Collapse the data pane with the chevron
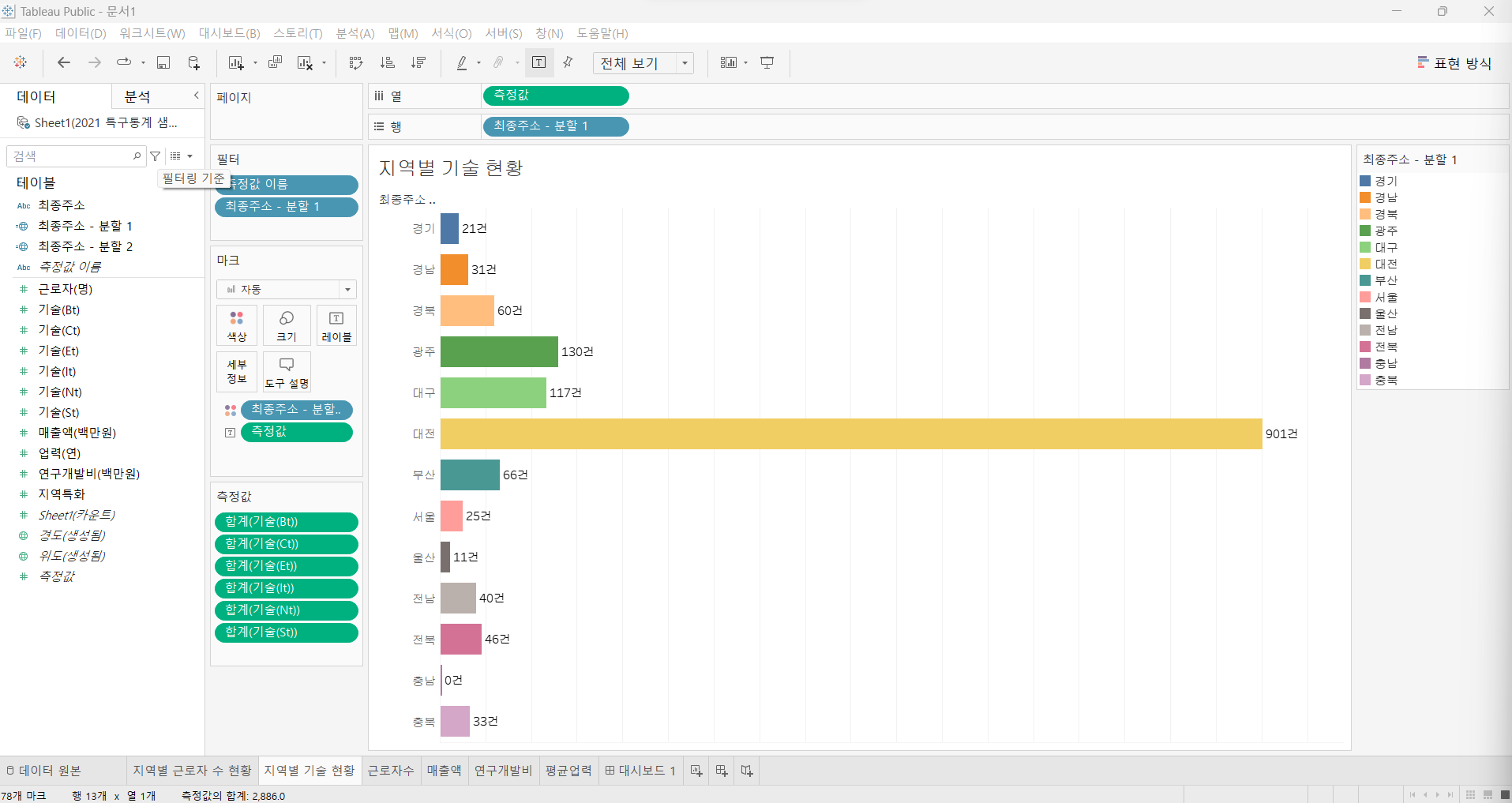Image resolution: width=1512 pixels, height=803 pixels. pos(196,96)
